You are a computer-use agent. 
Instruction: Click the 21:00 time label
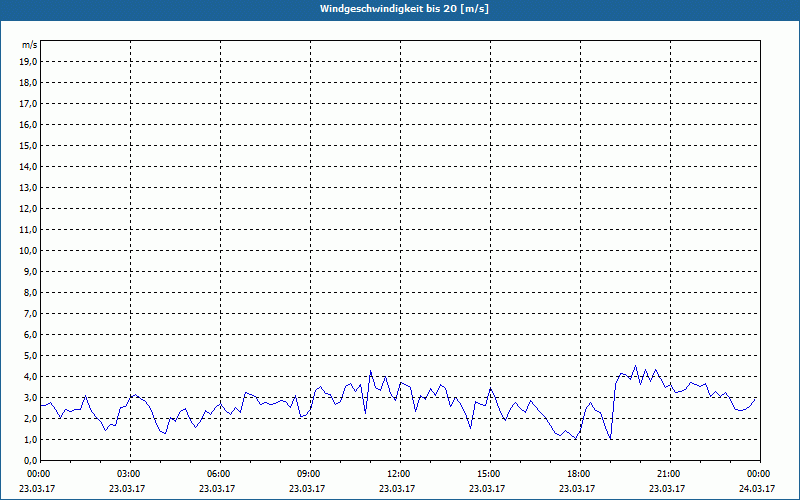coord(670,474)
